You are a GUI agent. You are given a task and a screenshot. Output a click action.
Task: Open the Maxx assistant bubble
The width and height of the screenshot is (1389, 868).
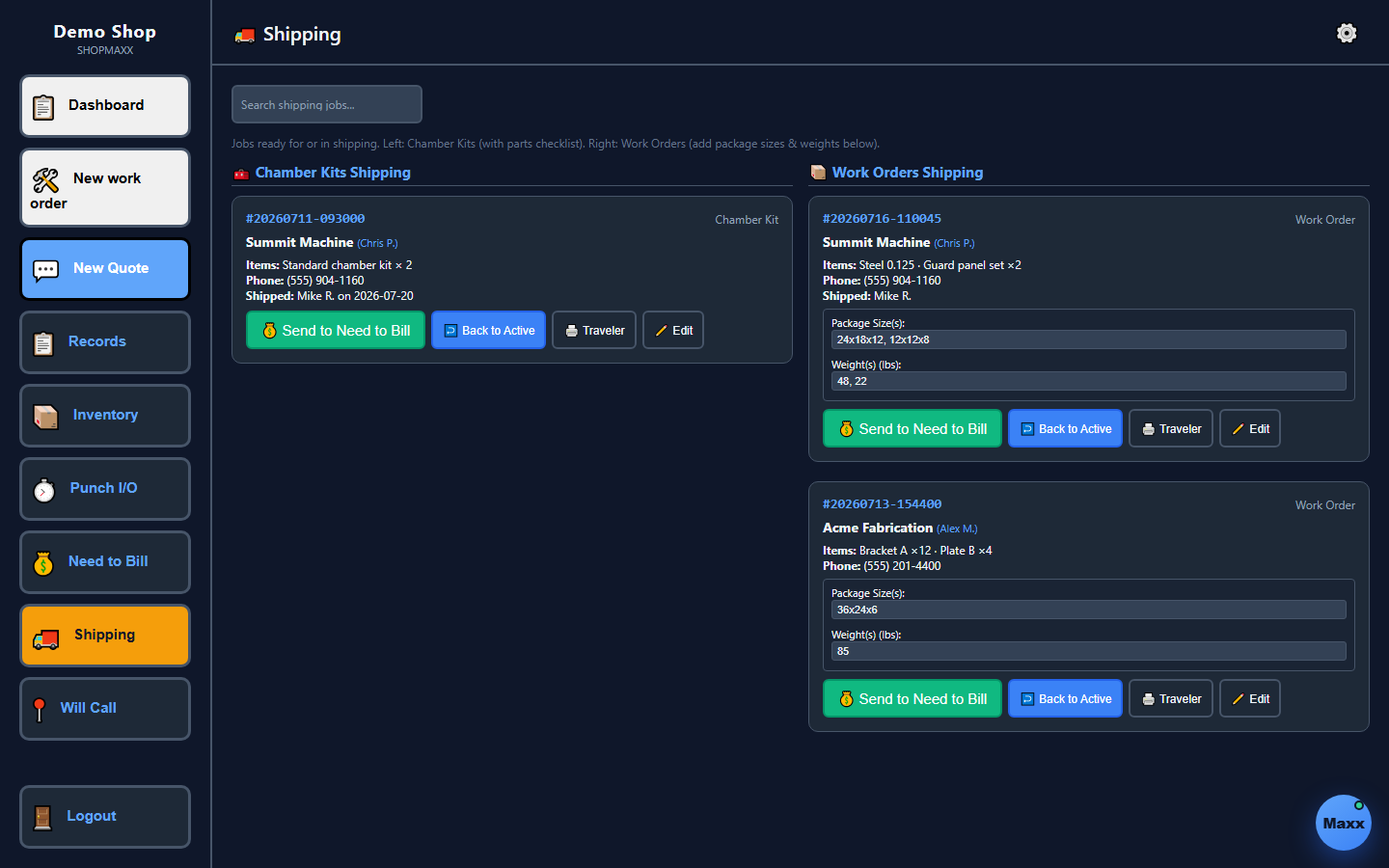click(1344, 823)
